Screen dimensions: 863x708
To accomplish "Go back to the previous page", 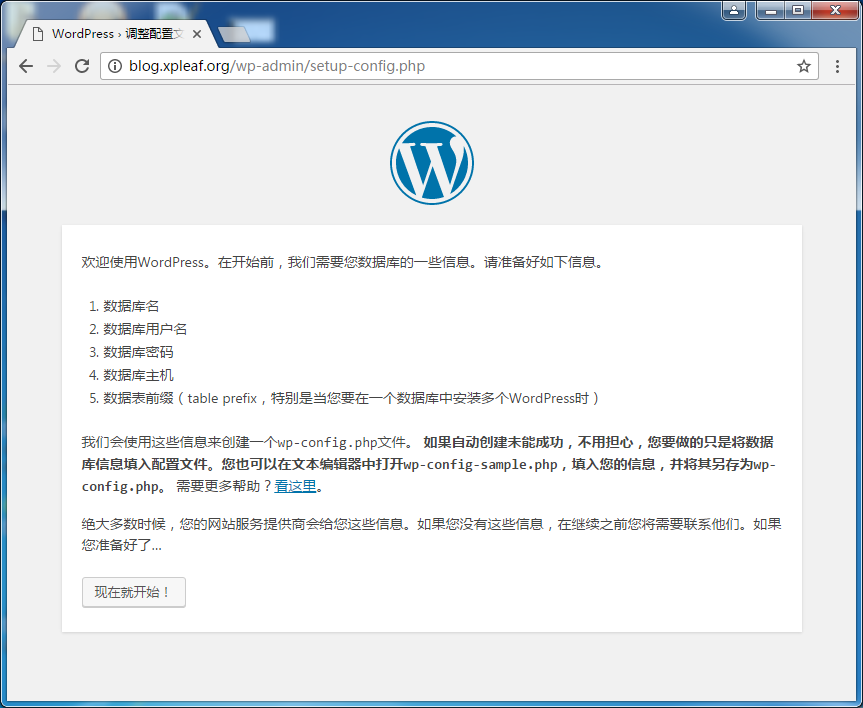I will (26, 66).
